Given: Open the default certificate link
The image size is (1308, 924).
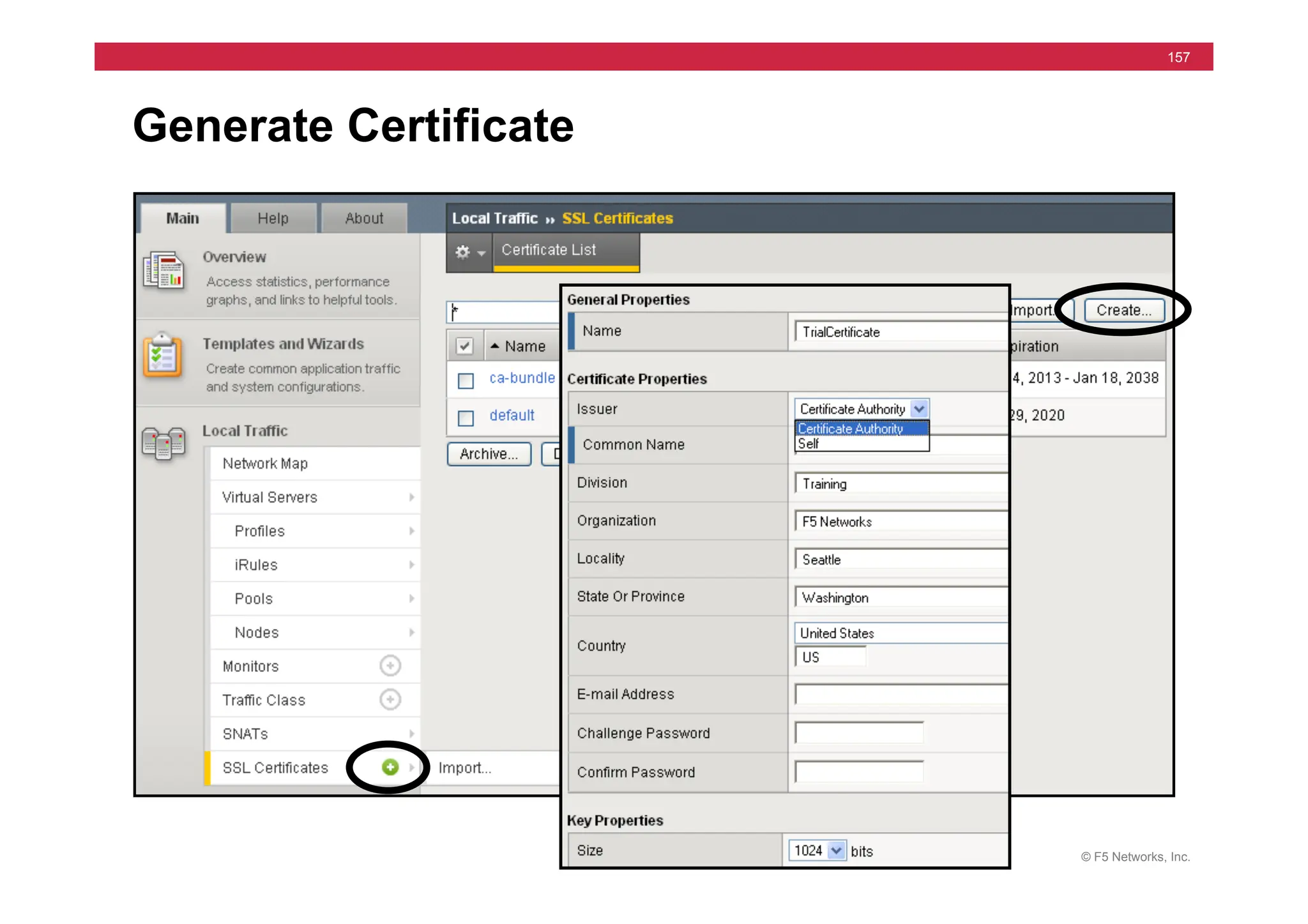Looking at the screenshot, I should tap(512, 415).
